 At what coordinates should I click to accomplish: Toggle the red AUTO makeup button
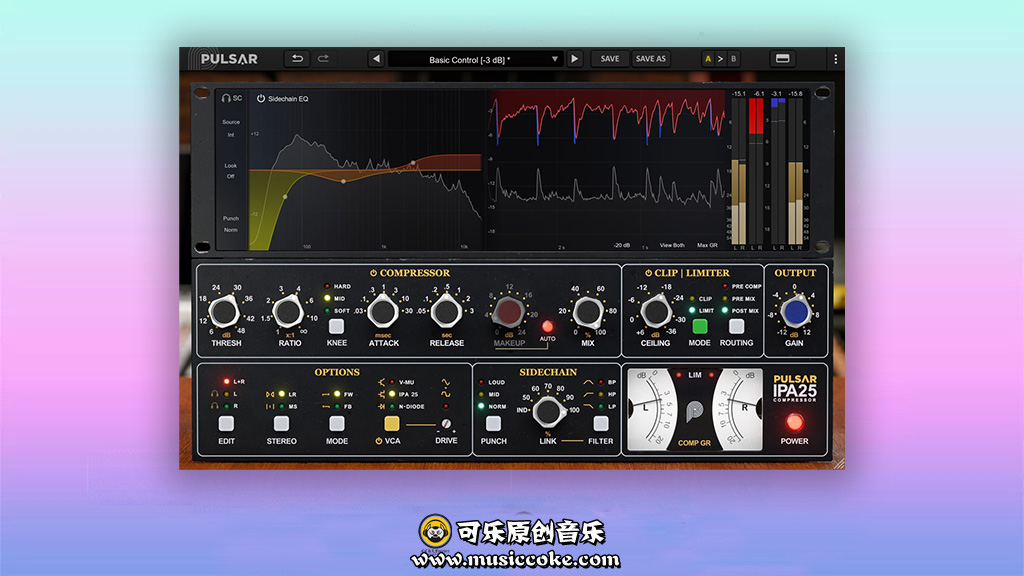pyautogui.click(x=547, y=326)
